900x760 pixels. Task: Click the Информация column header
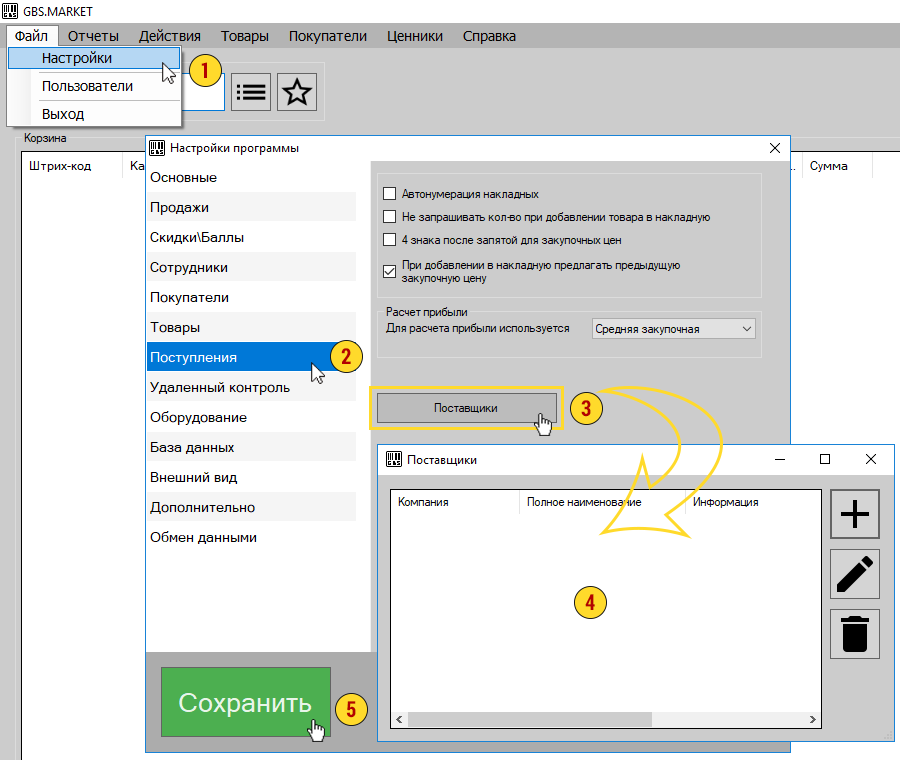click(753, 502)
